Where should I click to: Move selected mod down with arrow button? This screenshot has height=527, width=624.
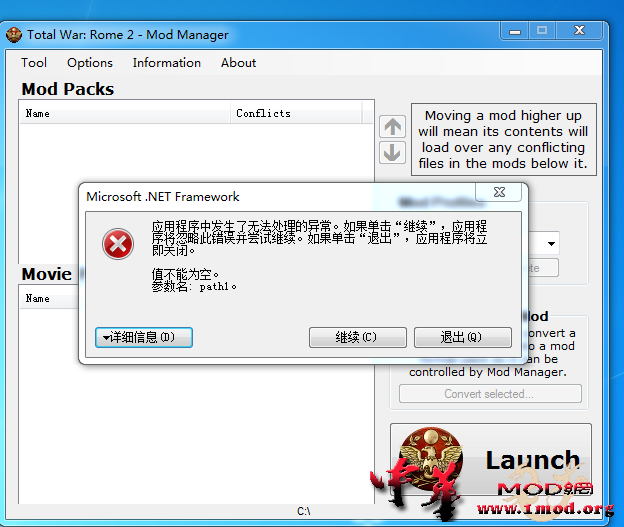click(392, 153)
